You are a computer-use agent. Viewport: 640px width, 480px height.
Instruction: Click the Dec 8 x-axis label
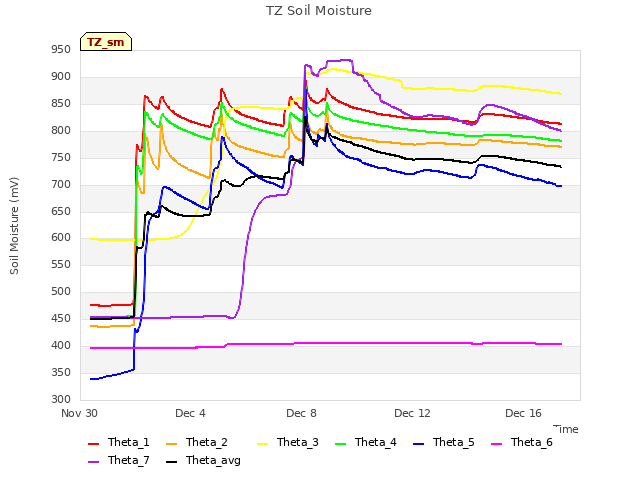[301, 413]
